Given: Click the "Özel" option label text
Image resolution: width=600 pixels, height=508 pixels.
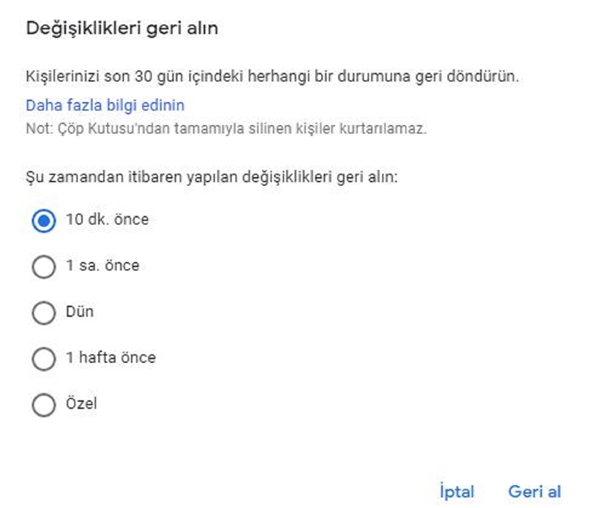Looking at the screenshot, I should pyautogui.click(x=81, y=404).
